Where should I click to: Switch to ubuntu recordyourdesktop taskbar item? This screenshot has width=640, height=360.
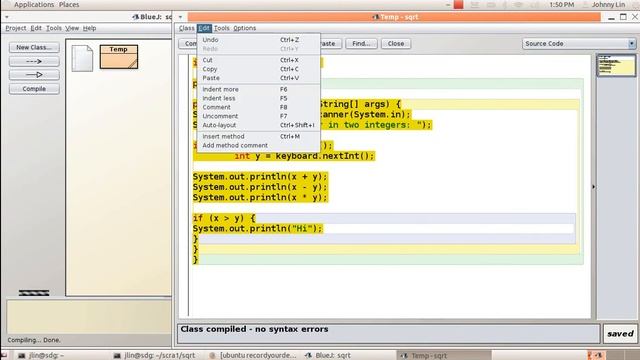tap(253, 356)
